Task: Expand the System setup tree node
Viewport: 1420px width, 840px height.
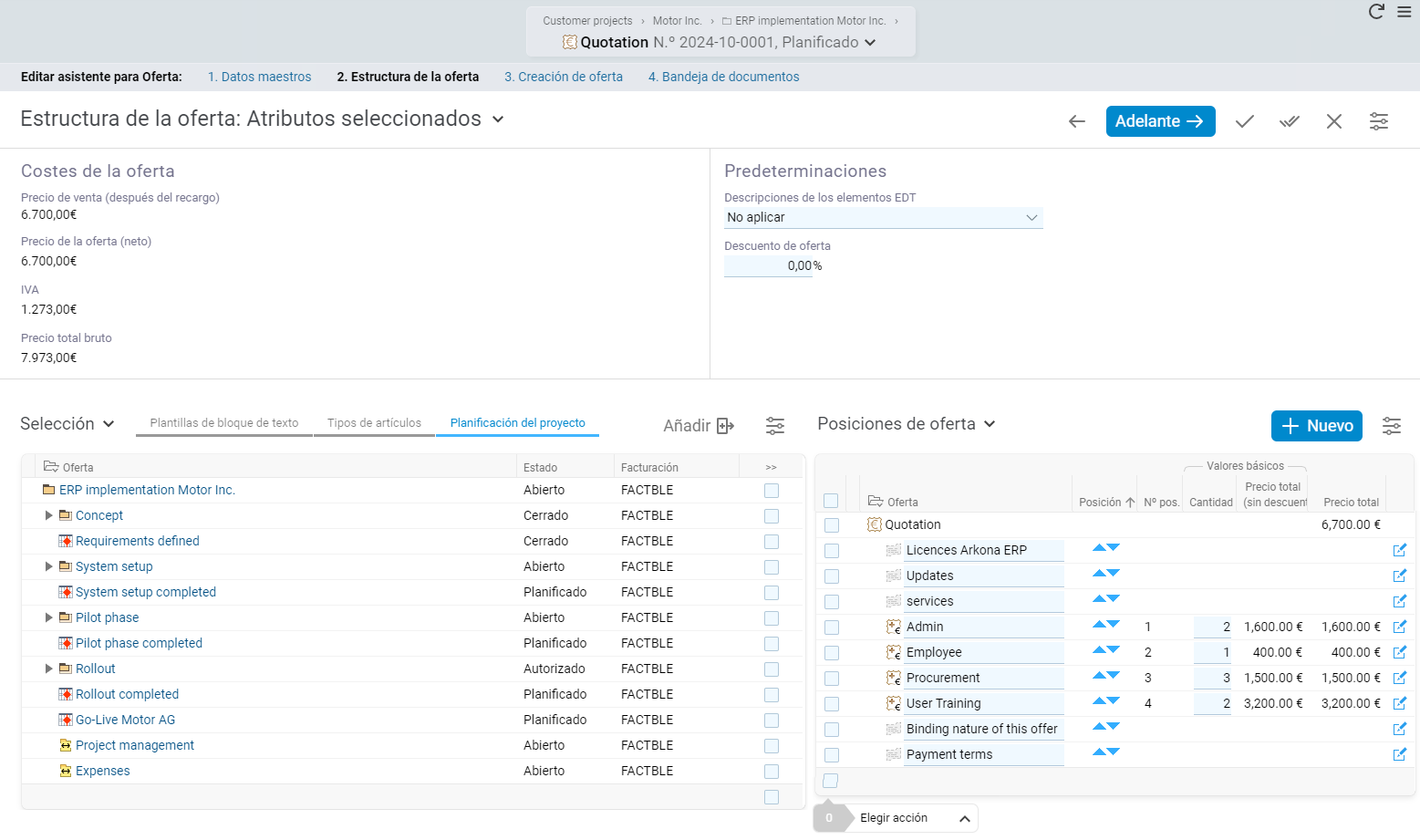Action: 49,566
